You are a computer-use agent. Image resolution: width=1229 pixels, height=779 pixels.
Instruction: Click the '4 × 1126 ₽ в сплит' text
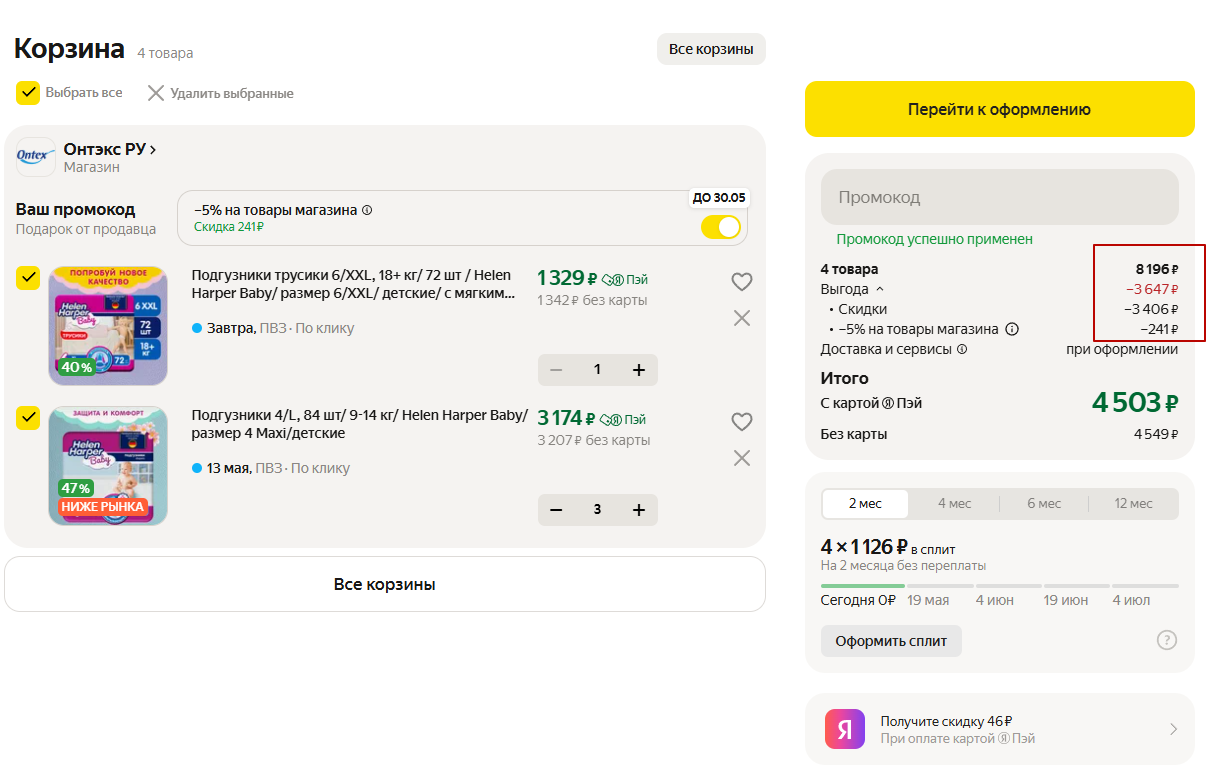point(888,547)
